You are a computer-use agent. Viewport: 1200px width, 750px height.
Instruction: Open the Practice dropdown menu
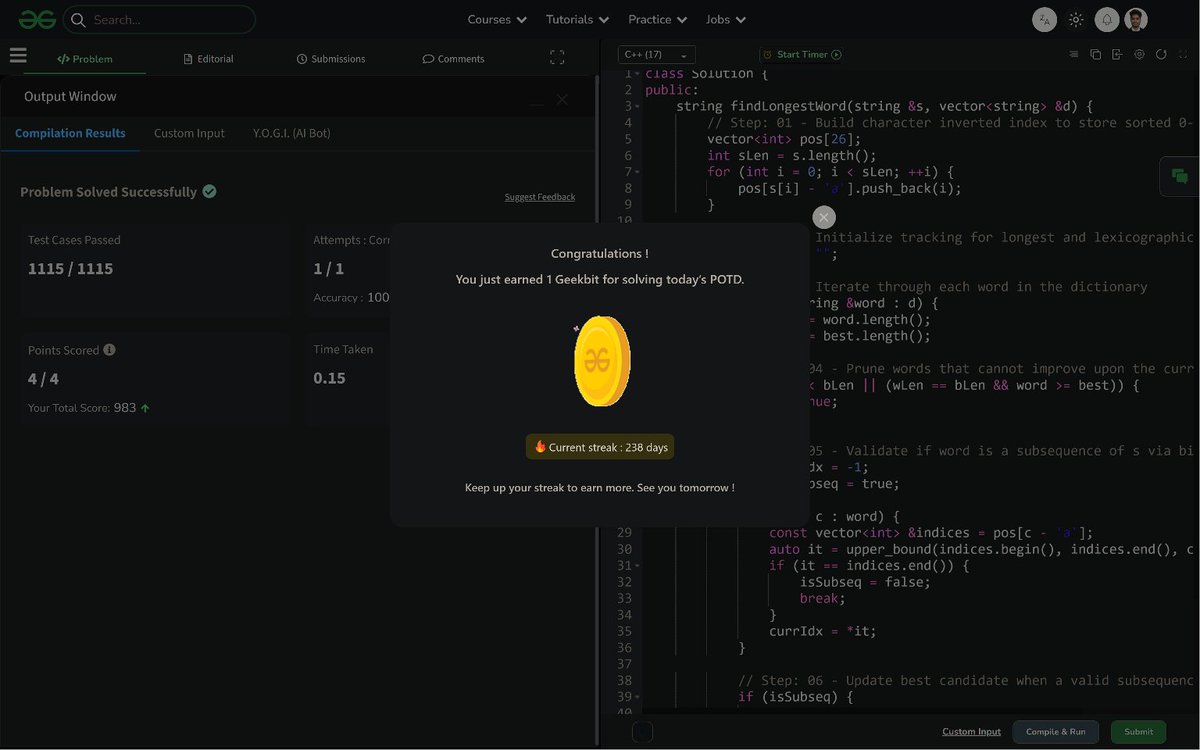point(657,19)
